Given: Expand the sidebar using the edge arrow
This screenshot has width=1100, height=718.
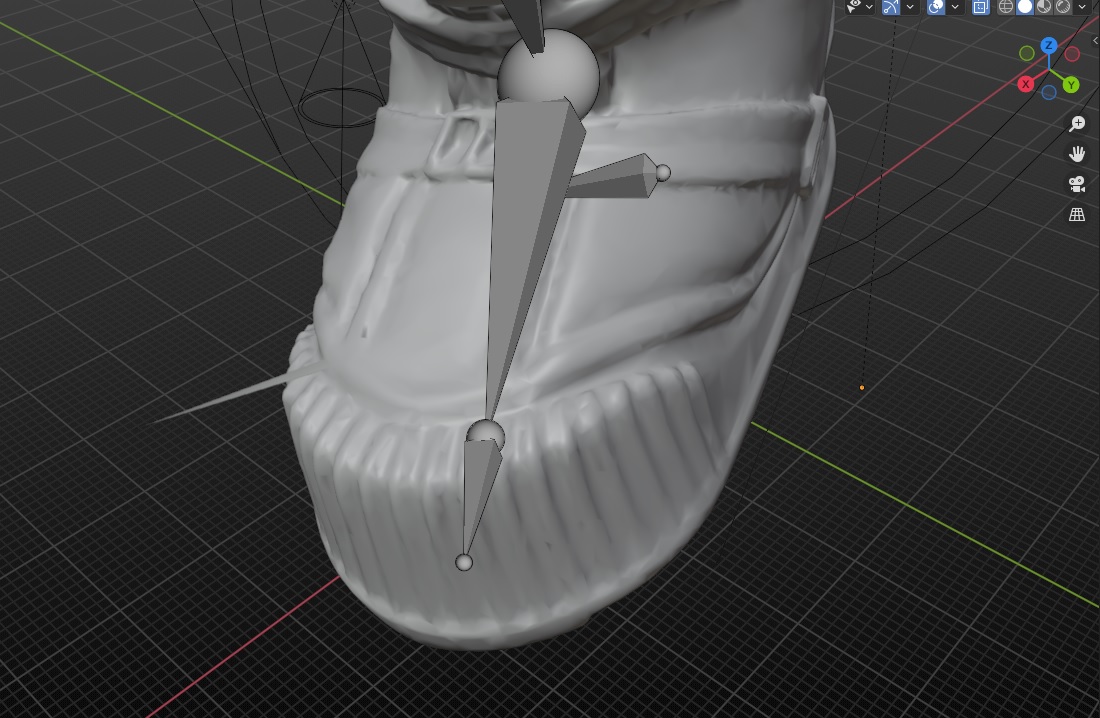Looking at the screenshot, I should (1095, 41).
